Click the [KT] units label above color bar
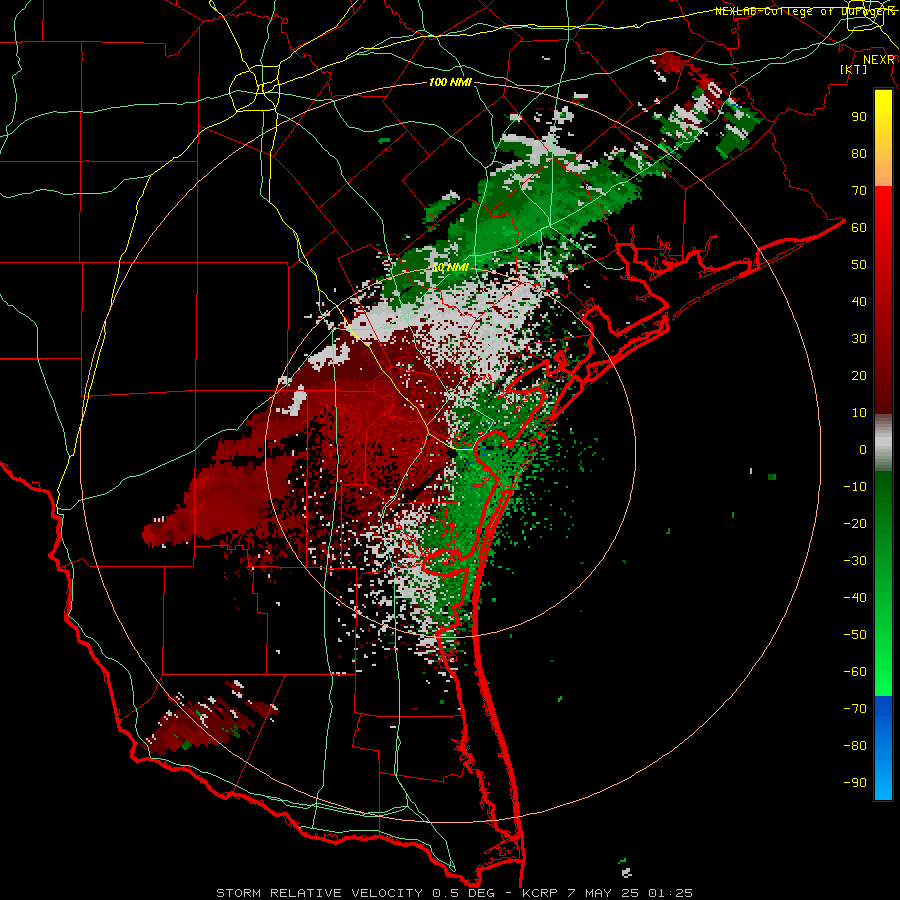 tap(854, 69)
